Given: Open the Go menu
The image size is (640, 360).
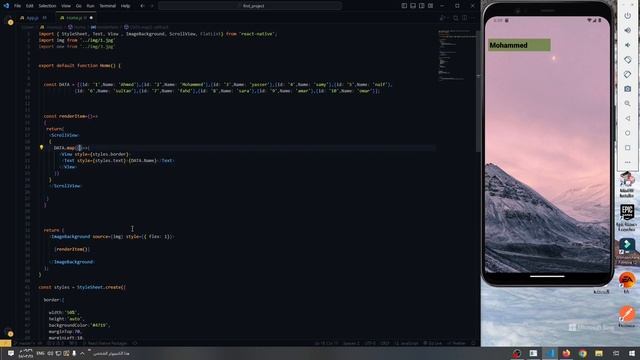Looking at the screenshot, I should [78, 6].
